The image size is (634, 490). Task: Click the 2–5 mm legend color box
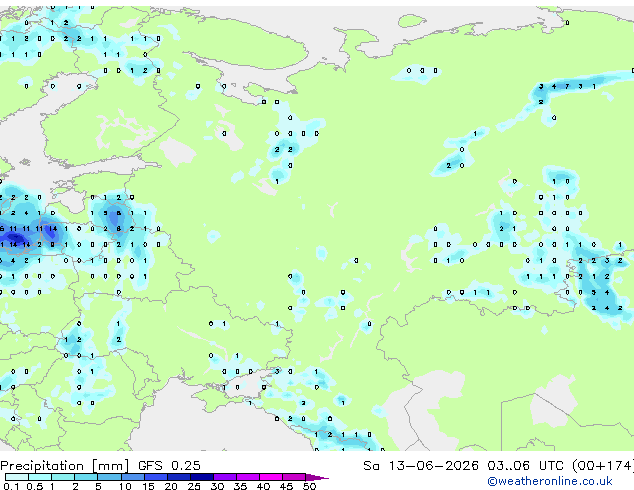tap(86, 477)
